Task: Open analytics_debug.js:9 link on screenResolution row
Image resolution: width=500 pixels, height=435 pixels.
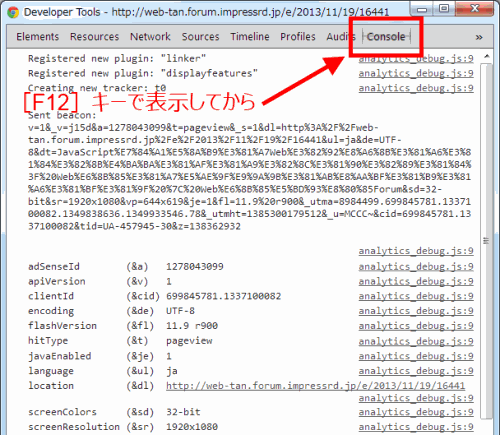Action: [x=416, y=427]
